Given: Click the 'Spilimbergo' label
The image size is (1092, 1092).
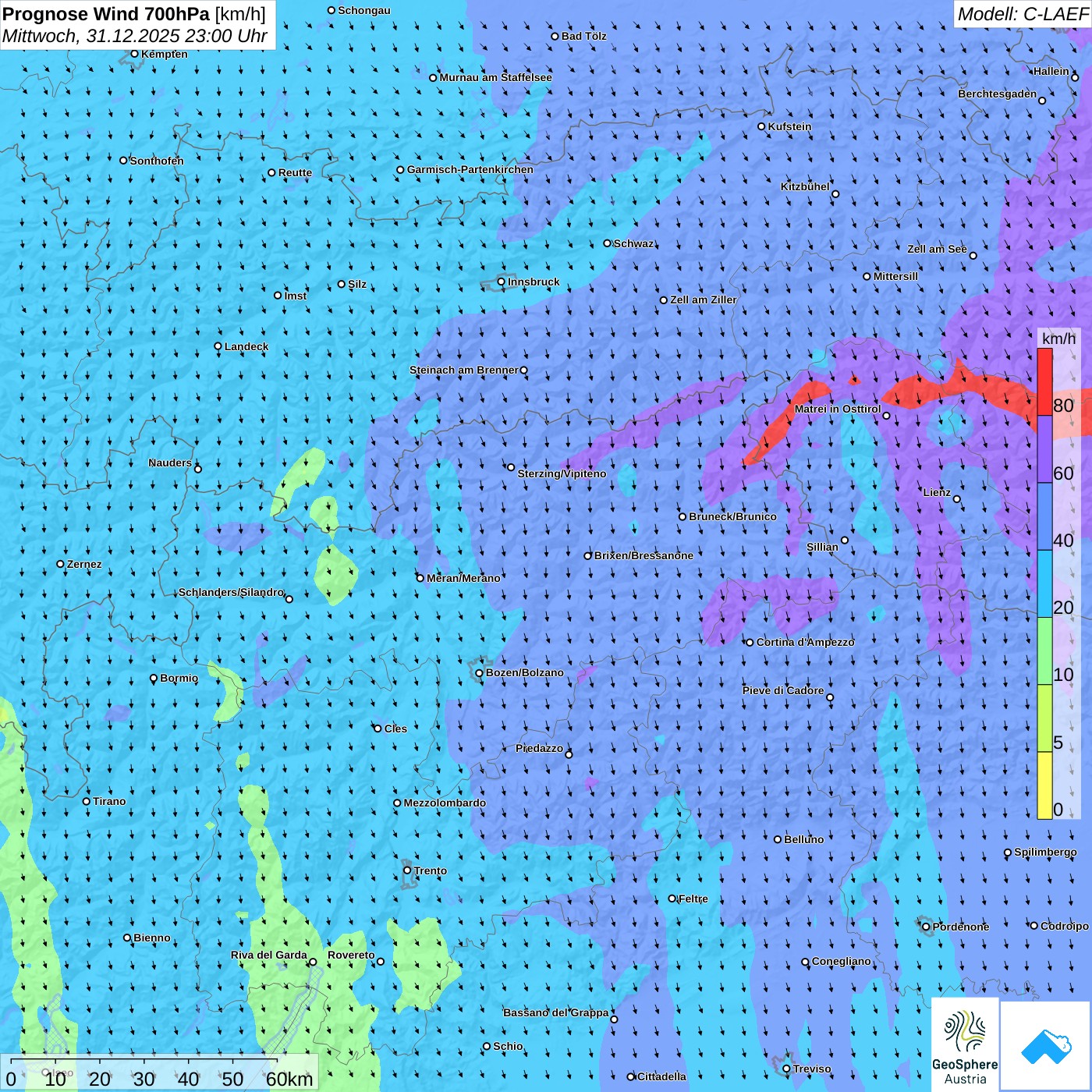Looking at the screenshot, I should (x=1046, y=852).
